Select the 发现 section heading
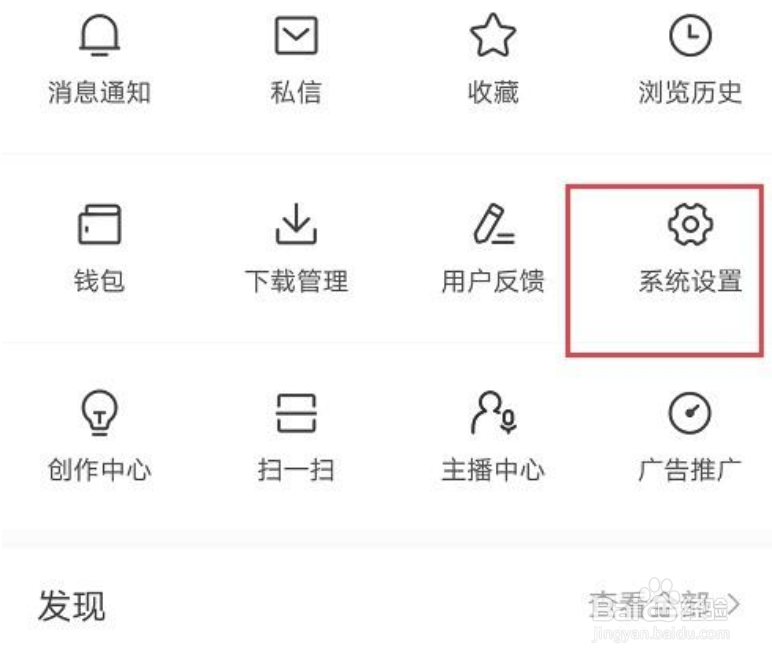Image resolution: width=772 pixels, height=660 pixels. pyautogui.click(x=72, y=606)
